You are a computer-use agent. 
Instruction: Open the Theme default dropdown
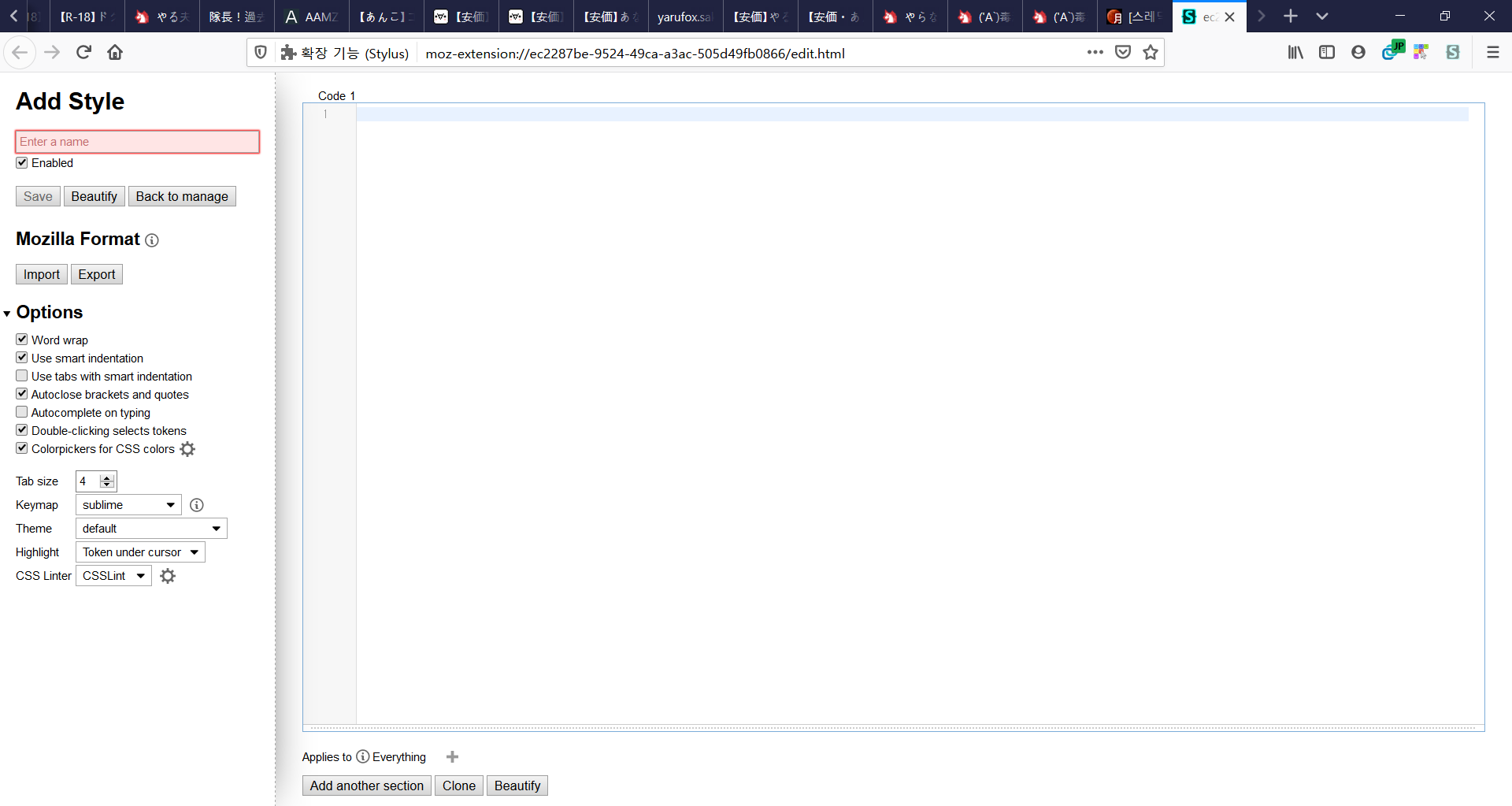pyautogui.click(x=151, y=529)
